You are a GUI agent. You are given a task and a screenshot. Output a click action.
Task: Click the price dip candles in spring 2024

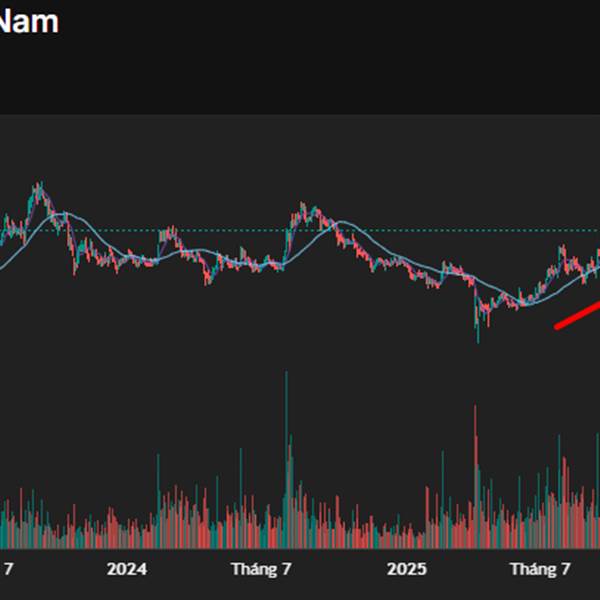[x=208, y=274]
